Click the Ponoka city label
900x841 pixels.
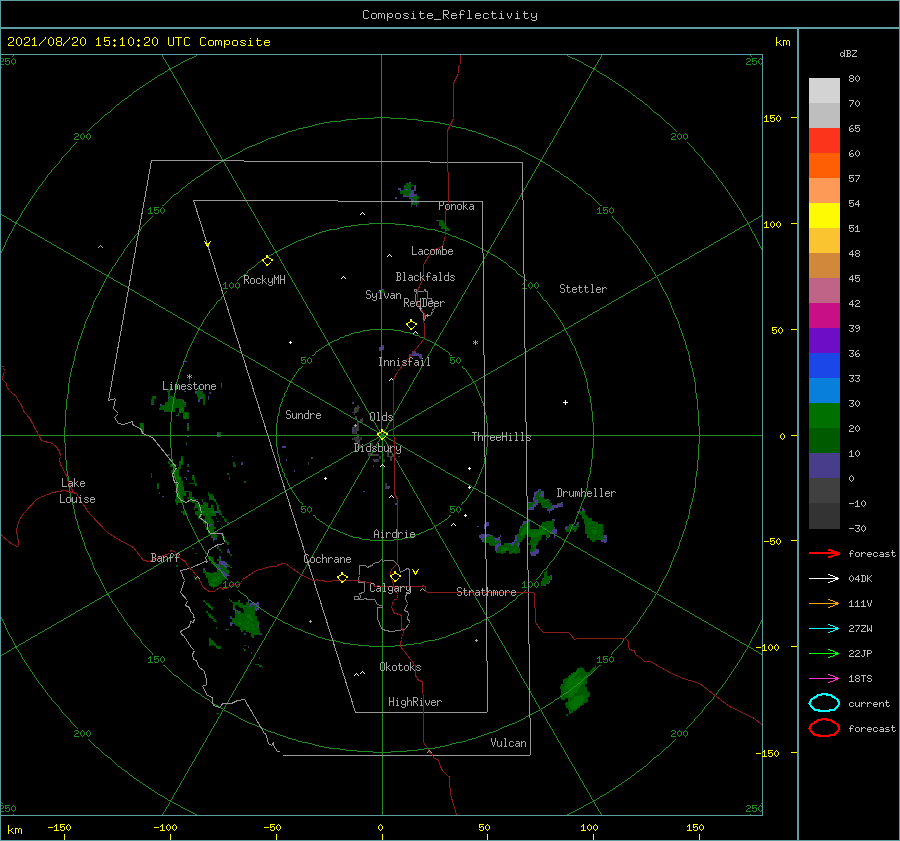tap(456, 206)
